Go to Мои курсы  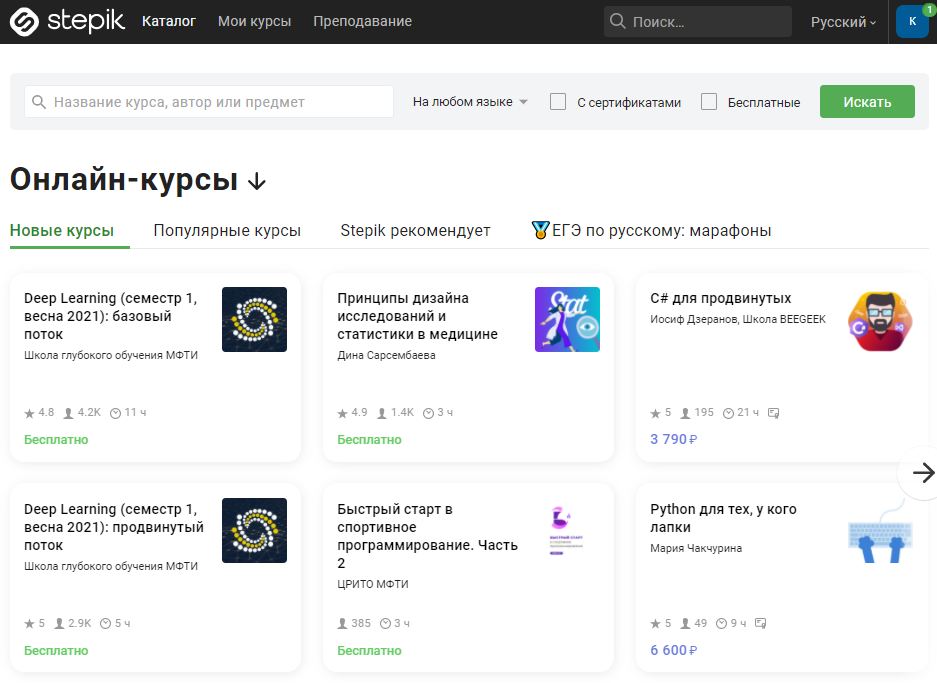click(x=255, y=22)
